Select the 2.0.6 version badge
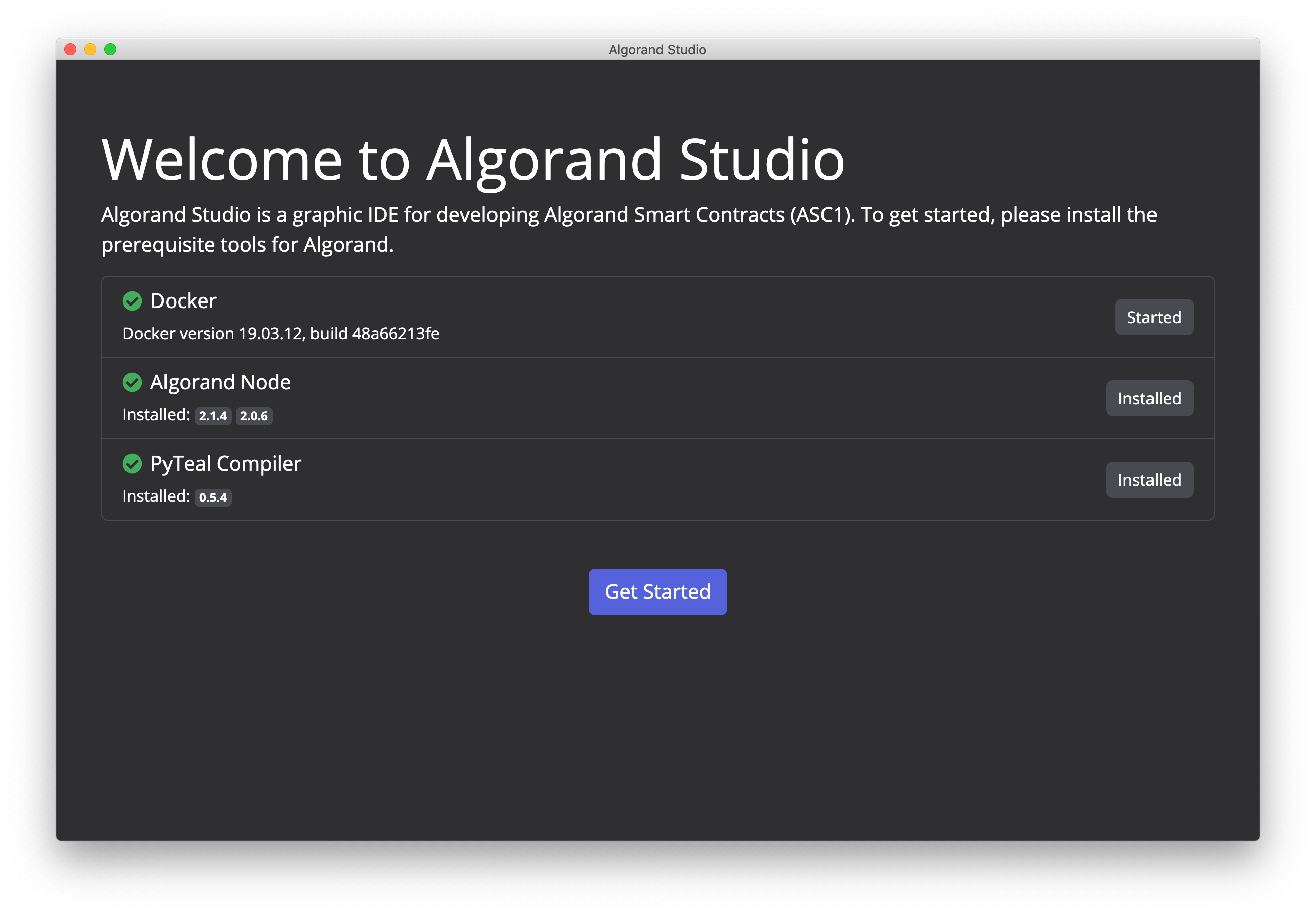This screenshot has height=915, width=1316. click(253, 417)
